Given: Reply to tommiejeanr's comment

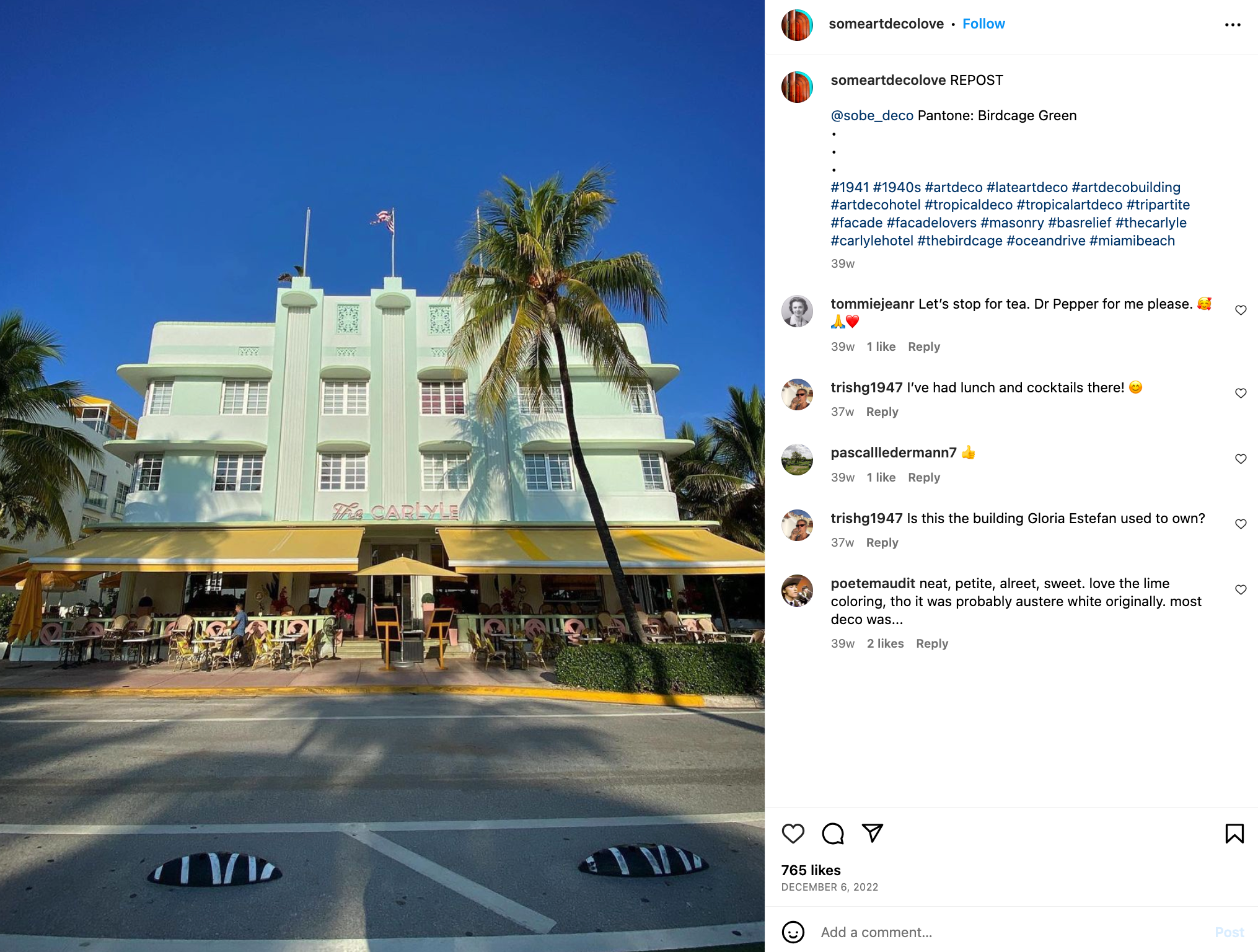Looking at the screenshot, I should click(924, 347).
